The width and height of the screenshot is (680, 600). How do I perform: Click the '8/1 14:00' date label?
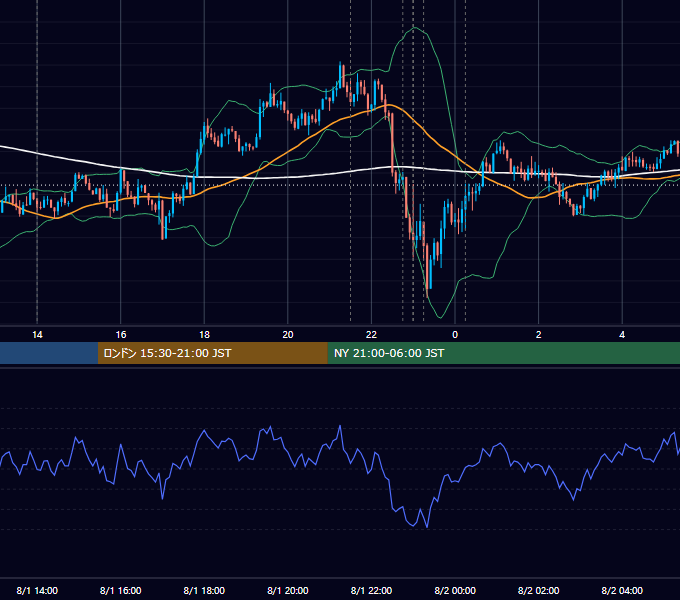point(37,591)
